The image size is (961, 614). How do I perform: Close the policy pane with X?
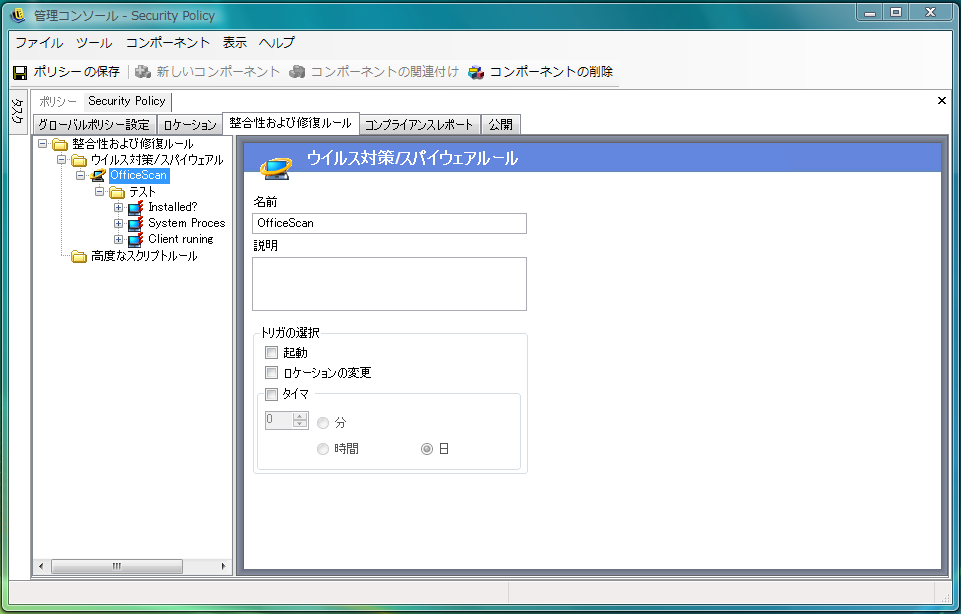942,100
